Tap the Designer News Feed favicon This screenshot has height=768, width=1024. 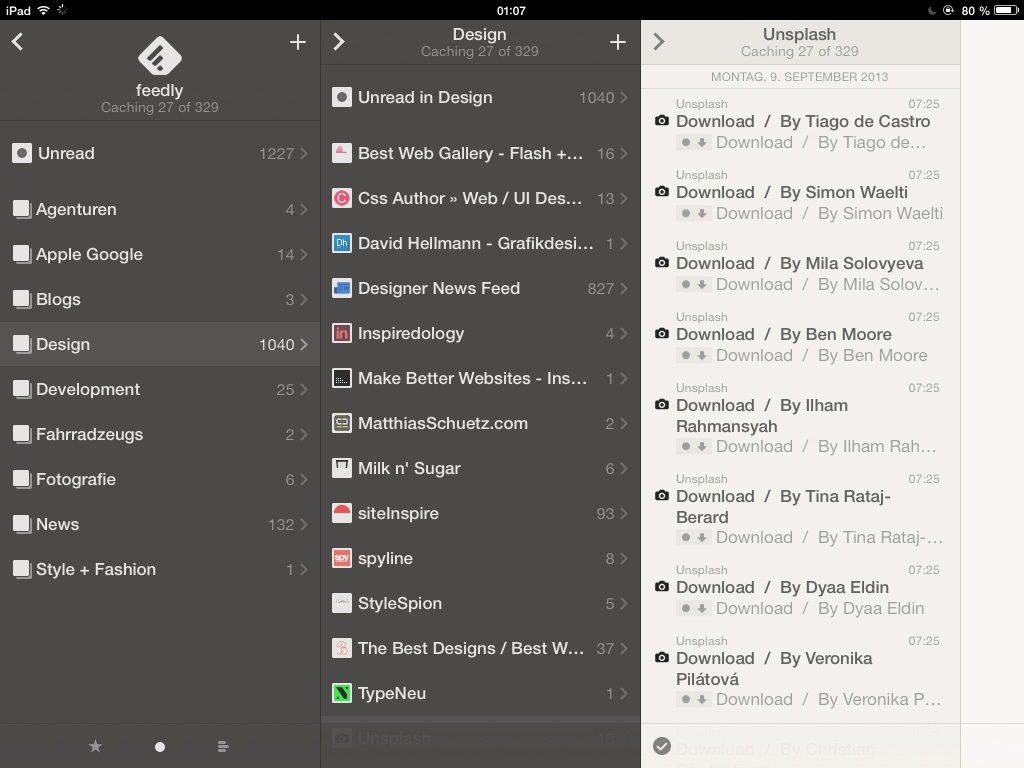click(x=342, y=288)
